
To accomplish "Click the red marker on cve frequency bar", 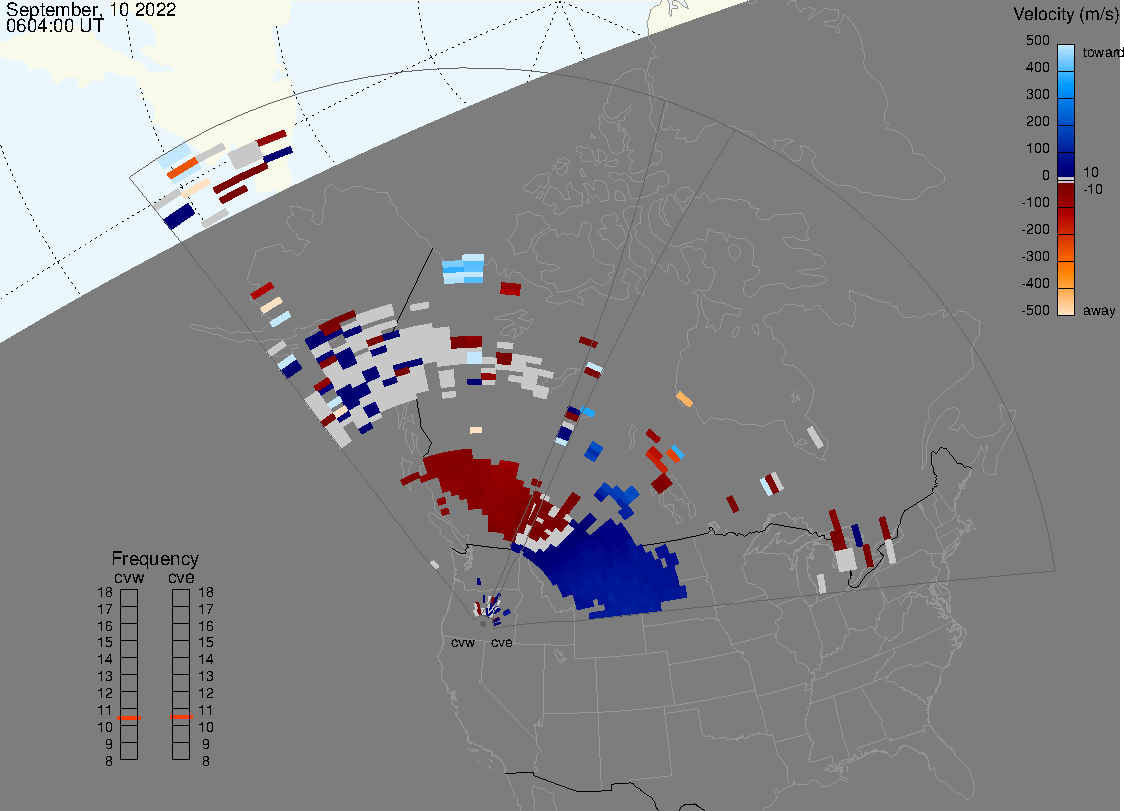I will point(181,717).
